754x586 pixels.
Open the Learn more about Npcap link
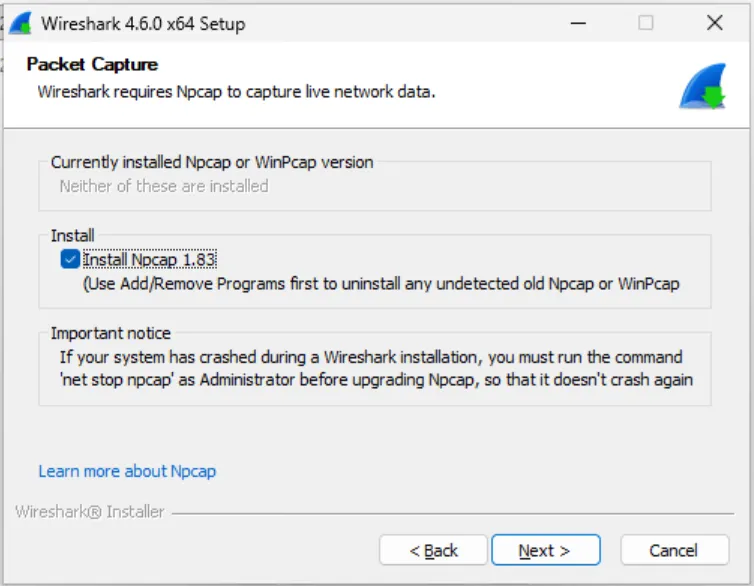tap(127, 471)
